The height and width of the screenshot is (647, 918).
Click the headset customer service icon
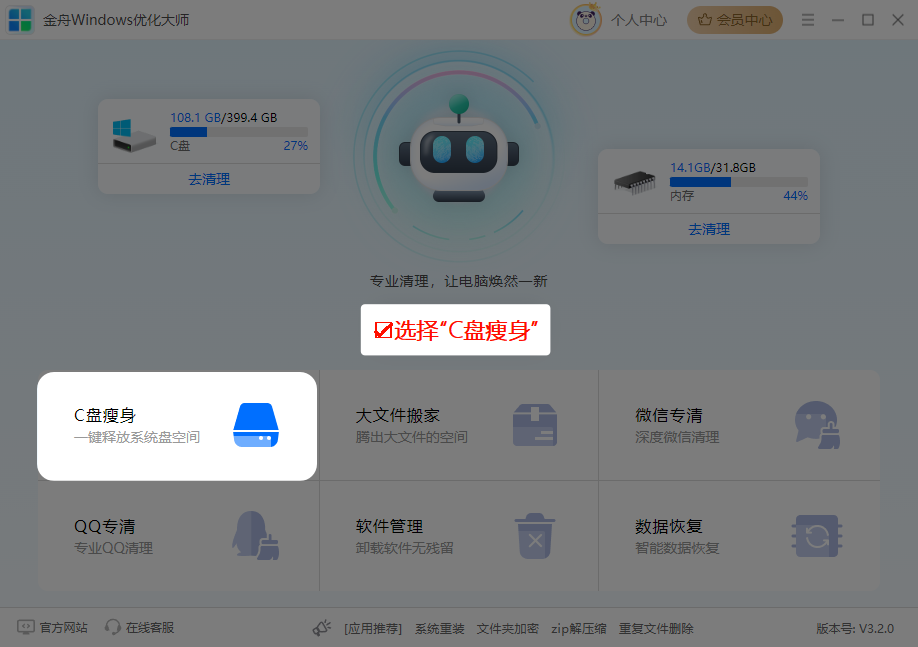112,627
